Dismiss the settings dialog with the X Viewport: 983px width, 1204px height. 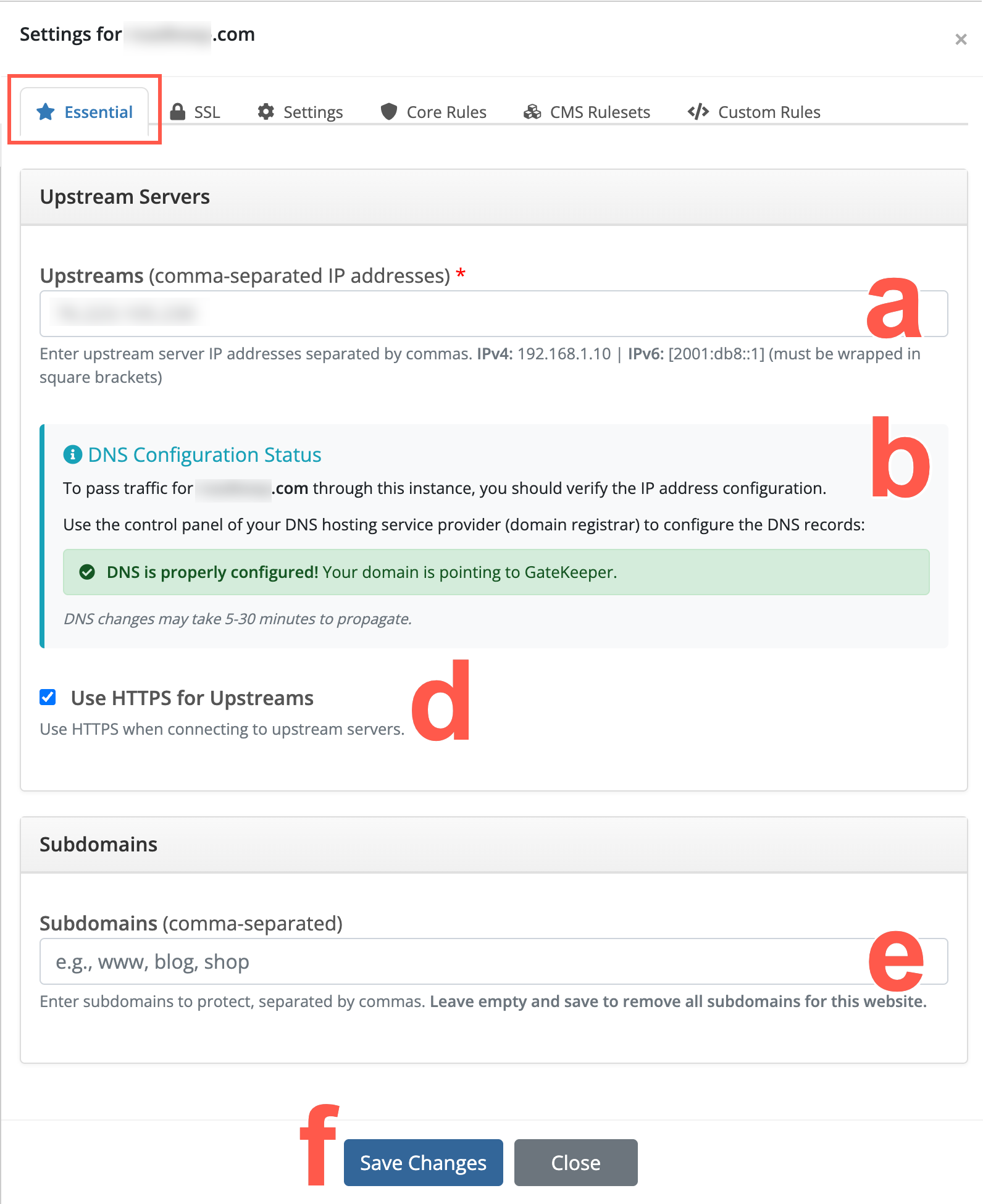(x=961, y=40)
